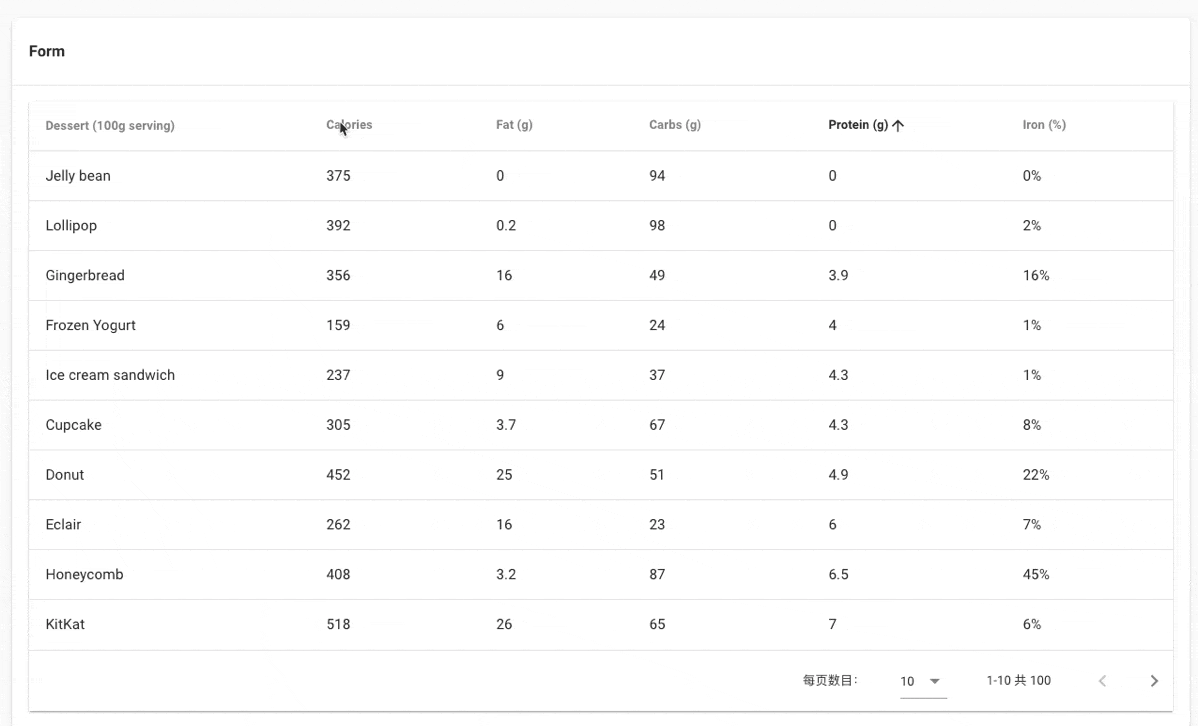Click the Gingerbread table row
Viewport: 1198px width, 726px height.
click(x=601, y=275)
